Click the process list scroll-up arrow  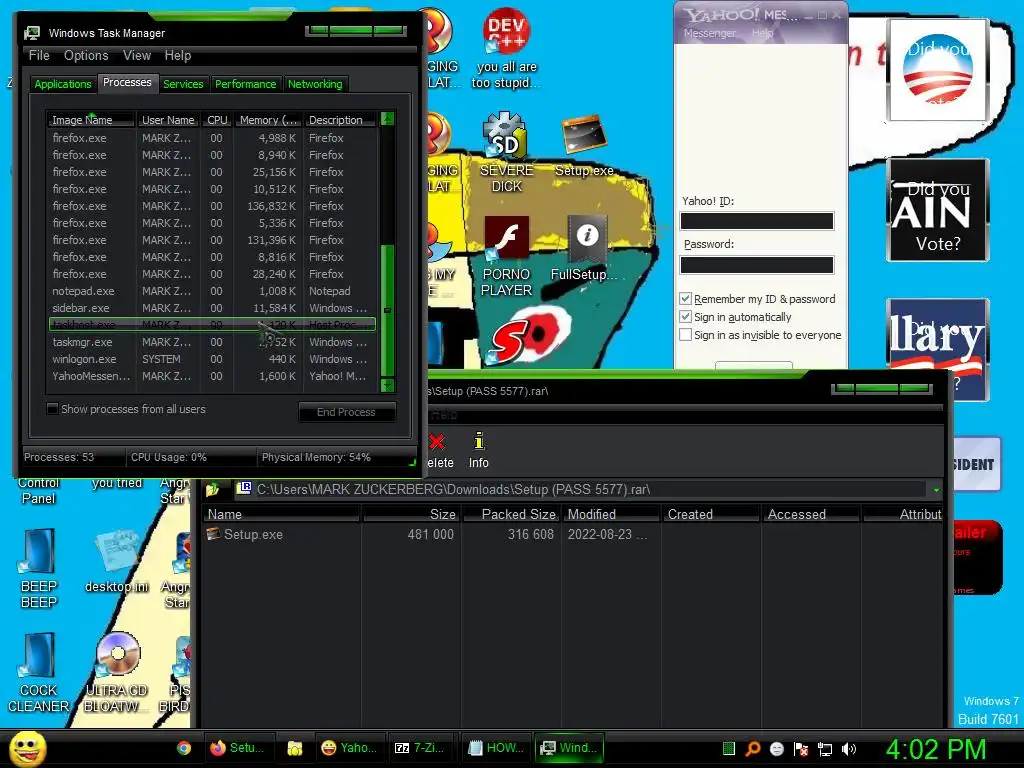click(x=387, y=119)
